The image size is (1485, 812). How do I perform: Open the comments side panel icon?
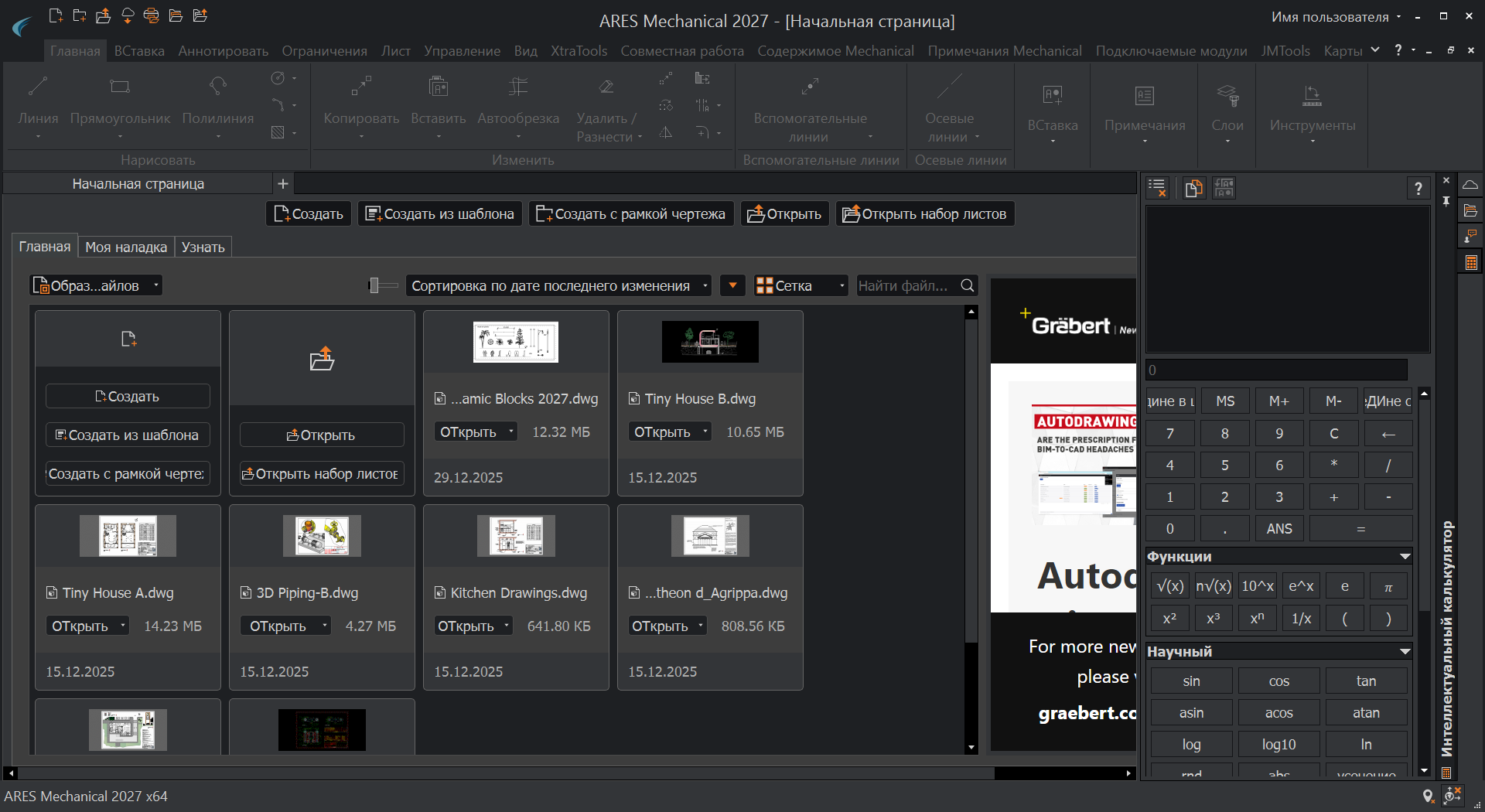(x=1470, y=236)
